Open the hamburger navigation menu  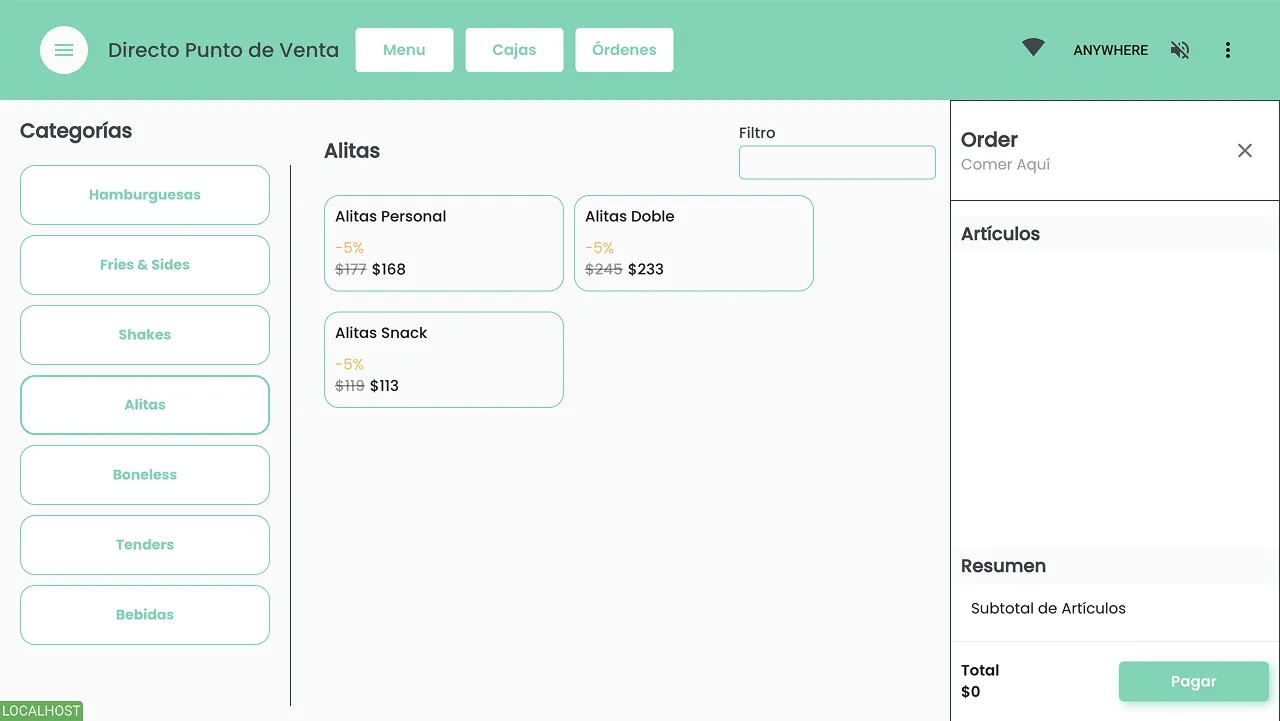coord(64,50)
